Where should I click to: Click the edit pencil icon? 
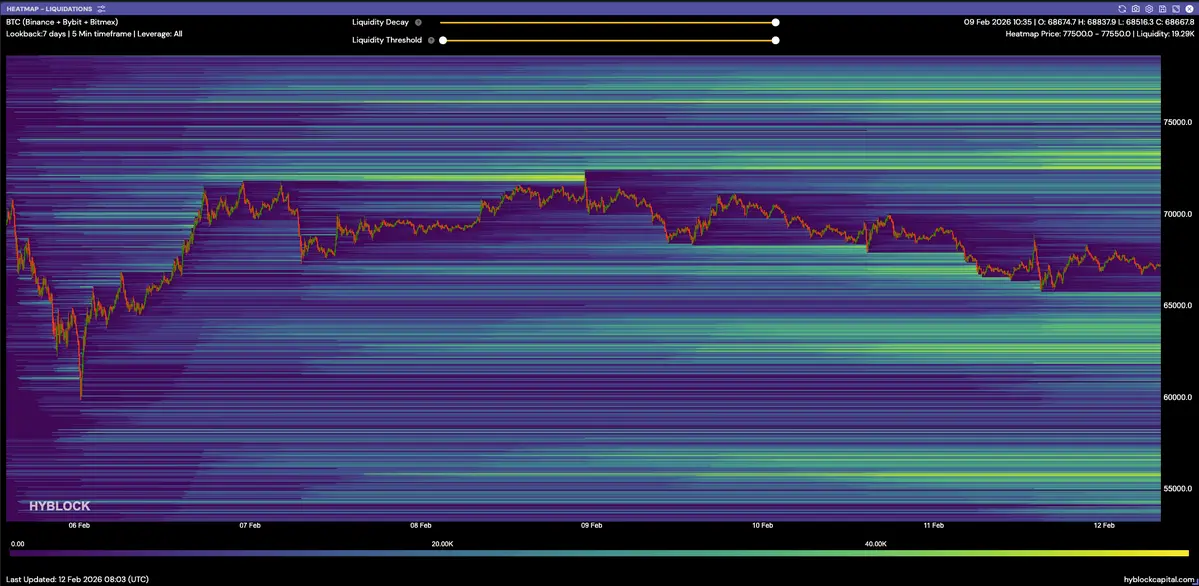1175,8
